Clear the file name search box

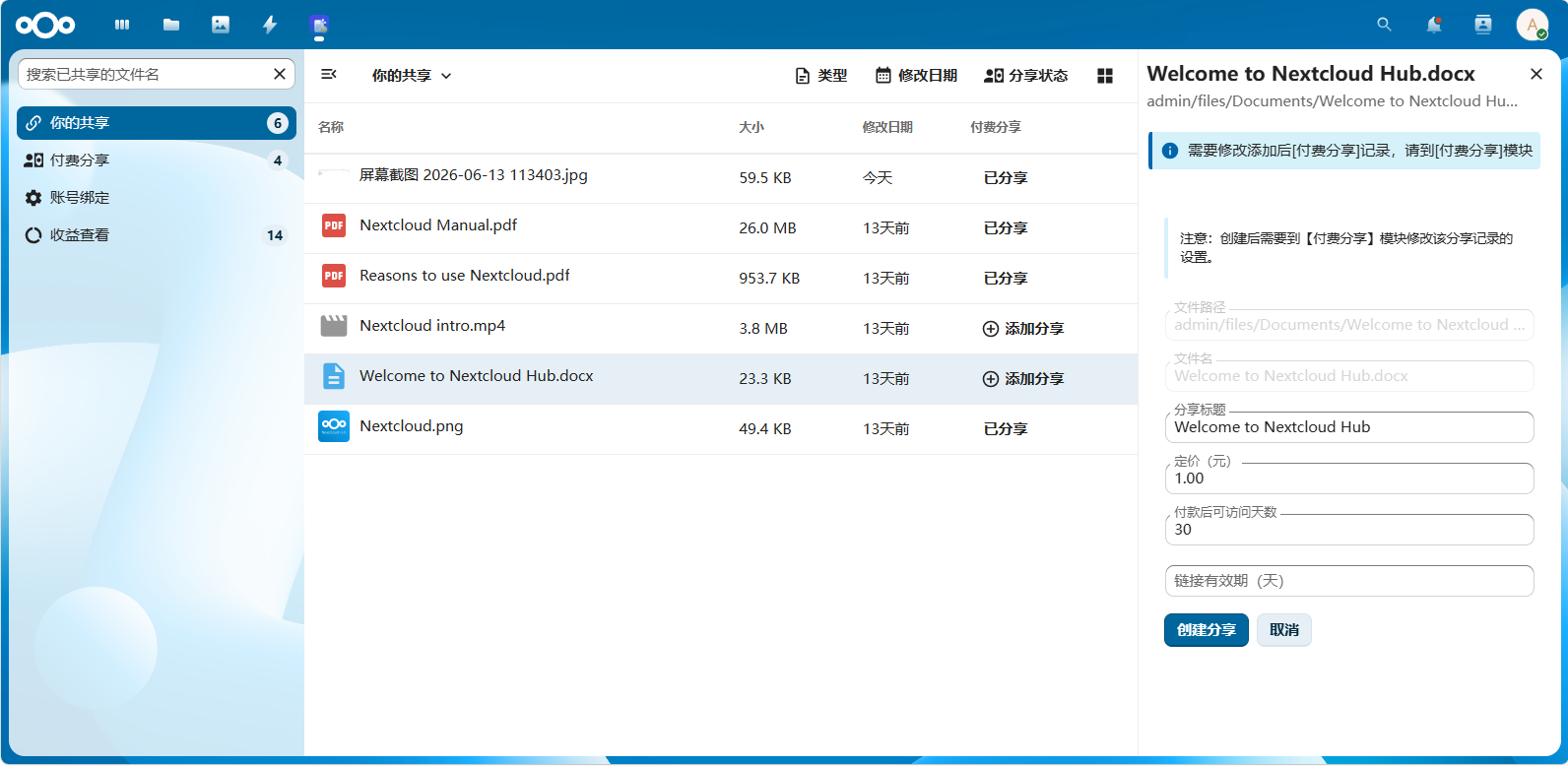pyautogui.click(x=280, y=74)
